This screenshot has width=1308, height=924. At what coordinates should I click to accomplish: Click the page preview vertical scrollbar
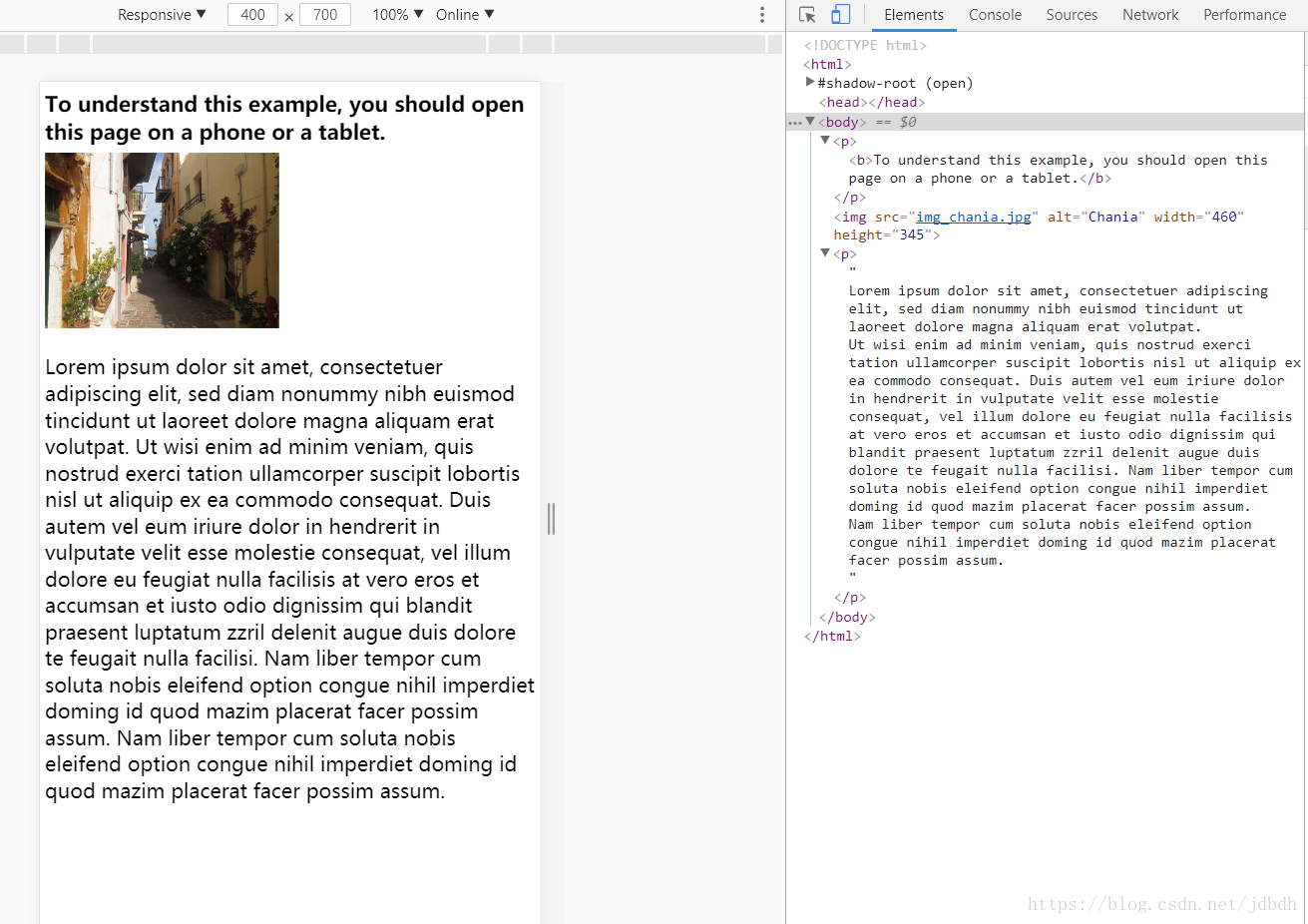[x=550, y=519]
